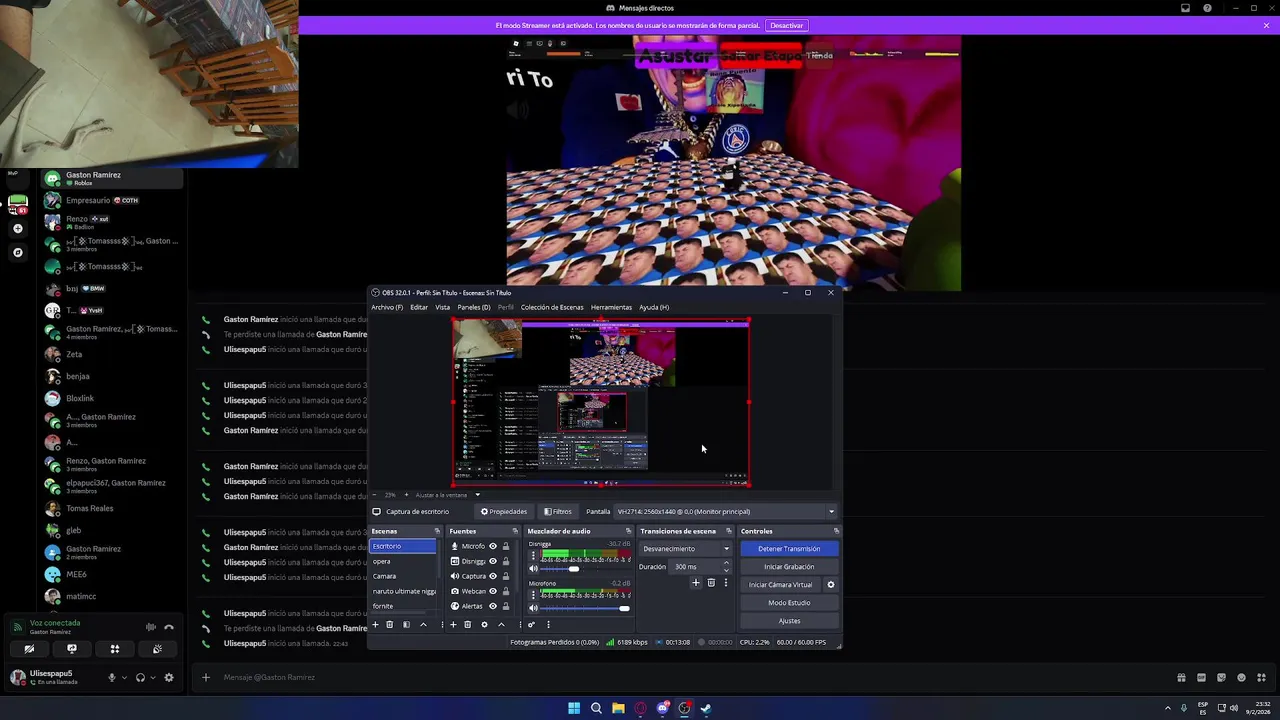
Task: Click the delete scene trash icon in Escenas
Action: click(390, 624)
